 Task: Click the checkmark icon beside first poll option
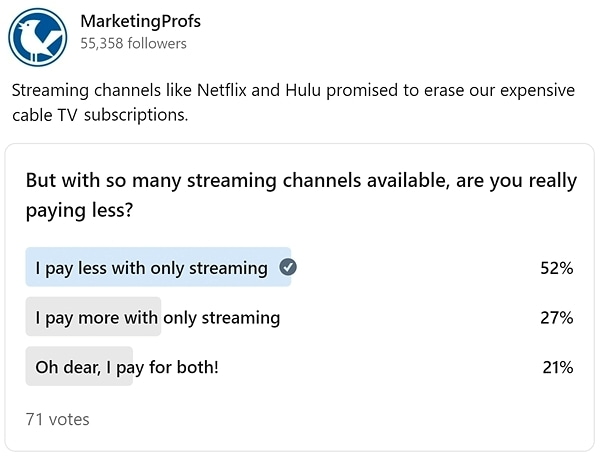click(288, 267)
